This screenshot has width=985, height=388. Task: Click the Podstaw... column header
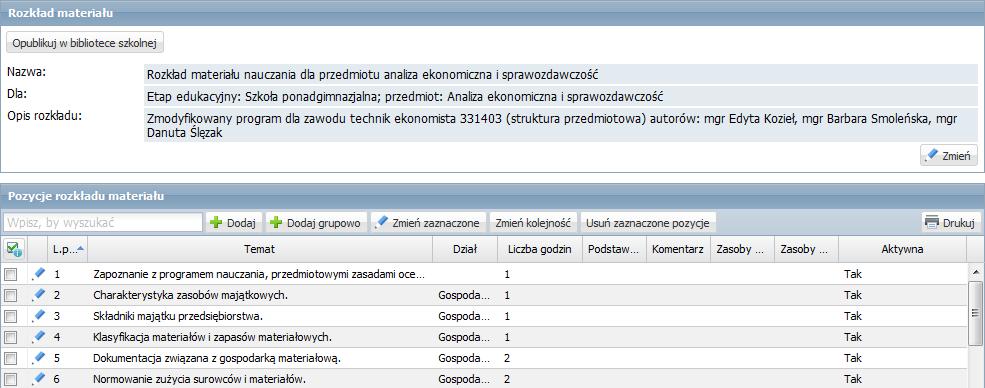(x=614, y=249)
